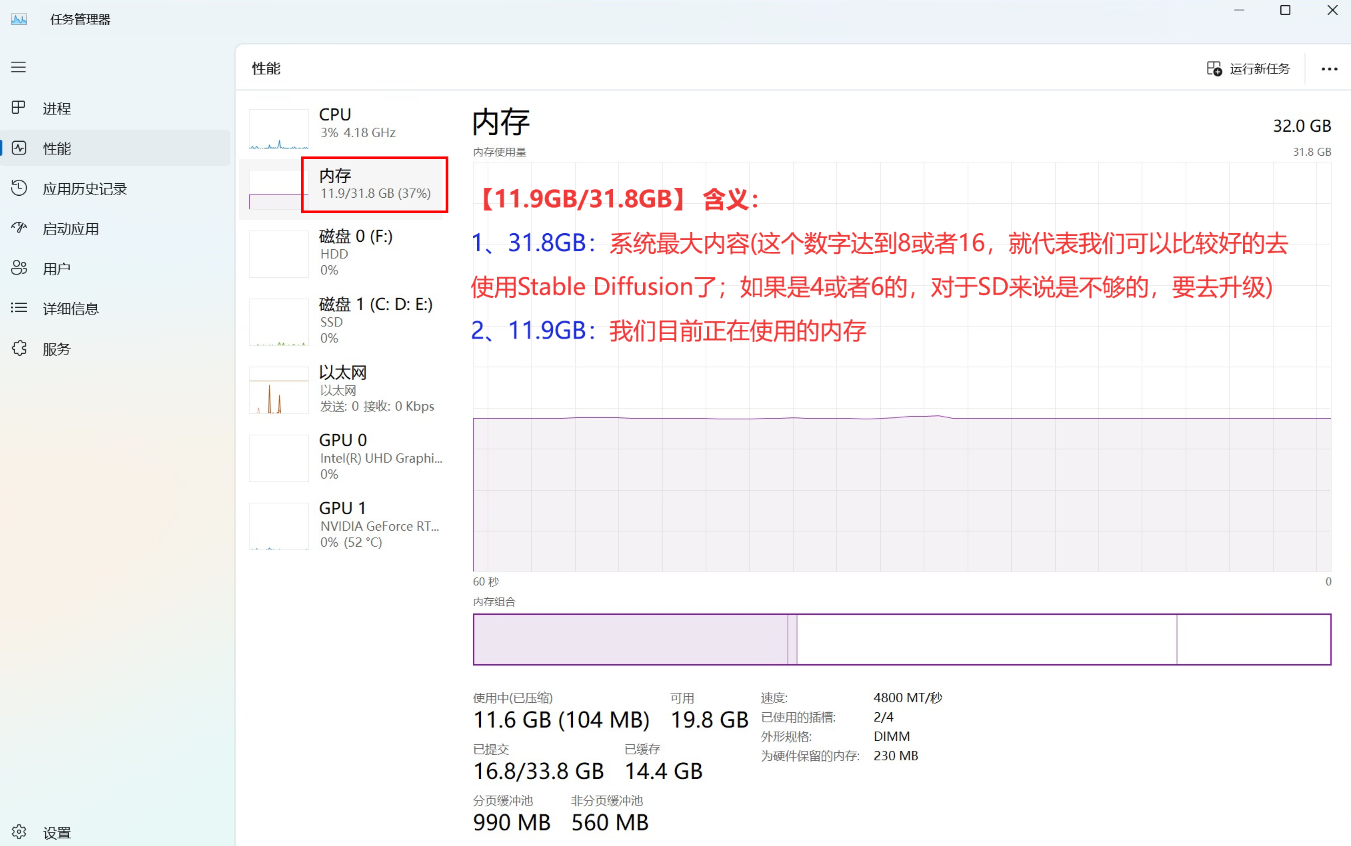Open the Users page icon
This screenshot has height=846, width=1351.
[18, 268]
